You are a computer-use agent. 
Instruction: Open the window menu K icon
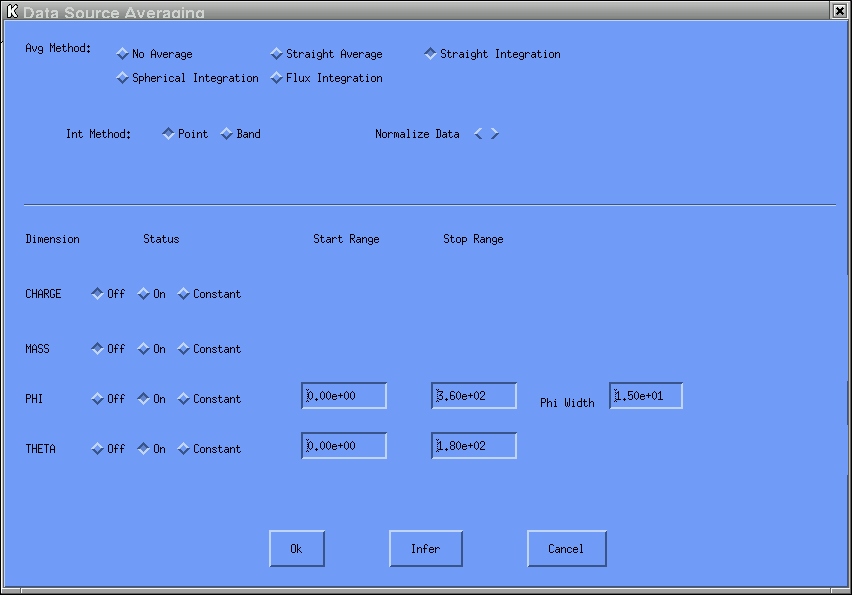pyautogui.click(x=12, y=10)
